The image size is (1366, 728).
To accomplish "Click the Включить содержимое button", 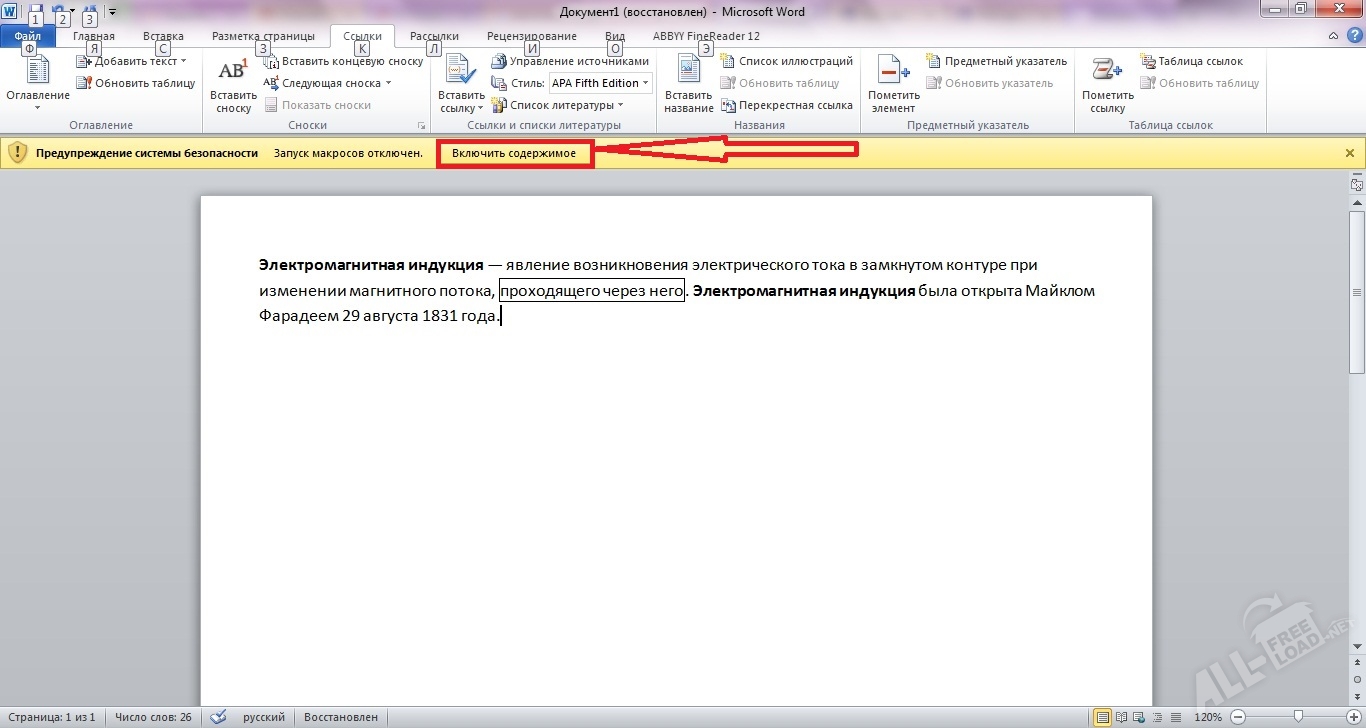I will point(514,153).
